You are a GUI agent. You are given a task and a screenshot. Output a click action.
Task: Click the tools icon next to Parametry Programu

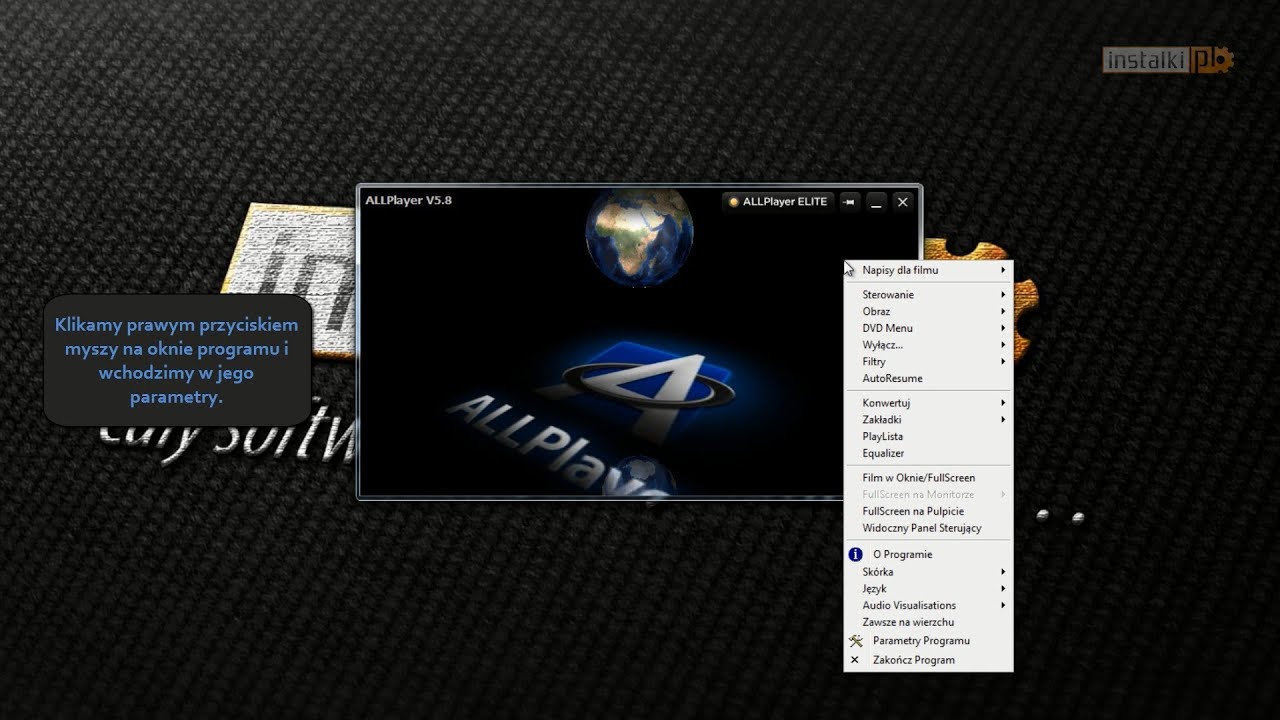[855, 641]
